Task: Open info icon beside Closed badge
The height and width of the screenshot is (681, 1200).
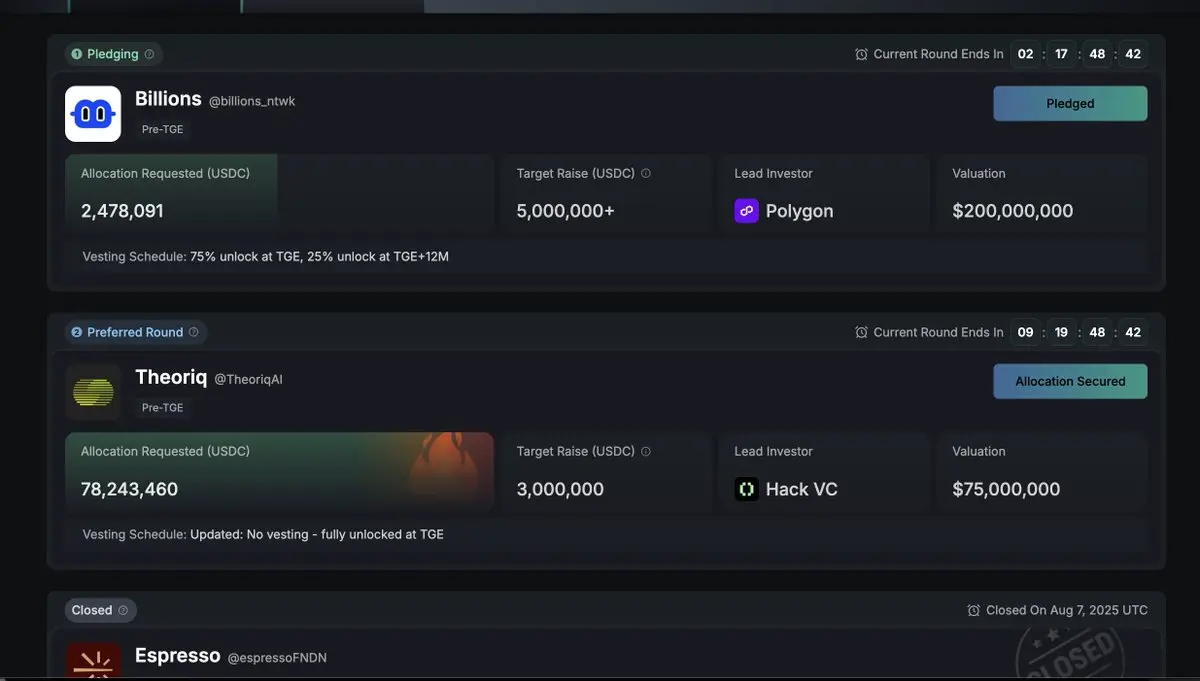Action: click(x=123, y=610)
